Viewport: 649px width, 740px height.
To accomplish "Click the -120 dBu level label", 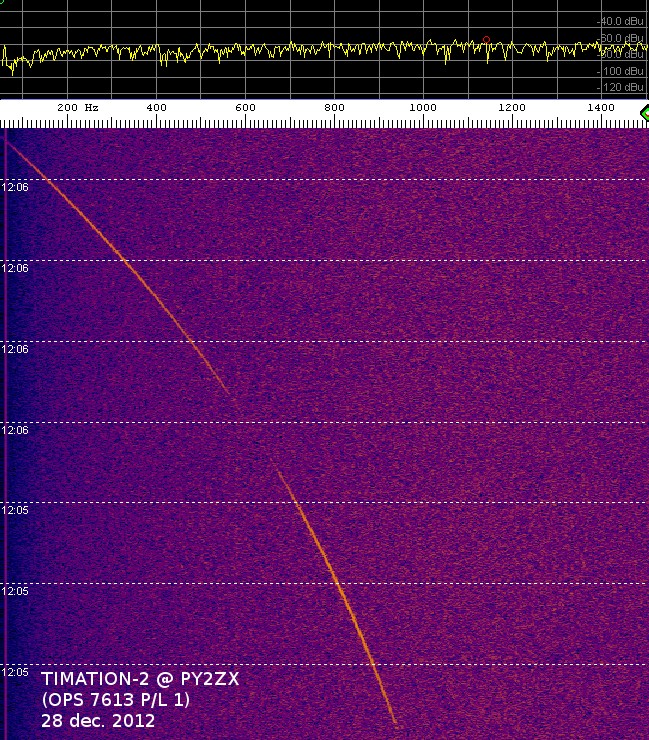I will pyautogui.click(x=623, y=88).
